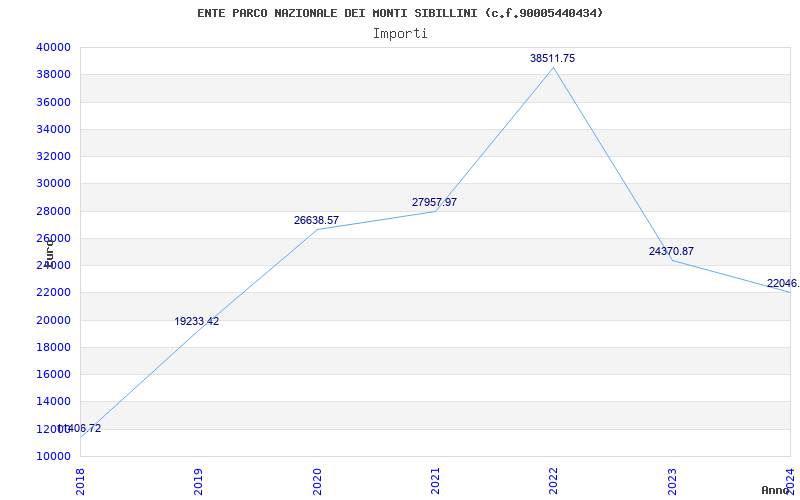Select the 38511.75 data label

point(553,58)
